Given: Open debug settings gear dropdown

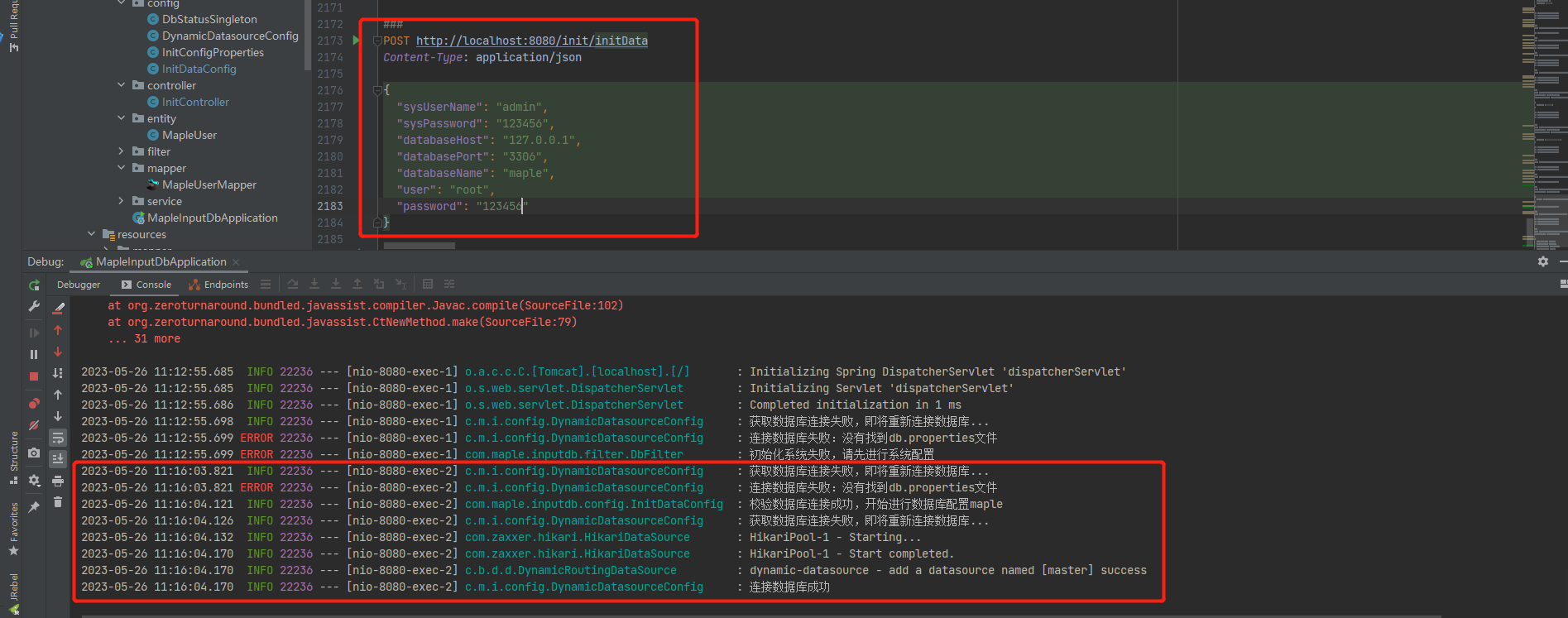Looking at the screenshot, I should 34,480.
